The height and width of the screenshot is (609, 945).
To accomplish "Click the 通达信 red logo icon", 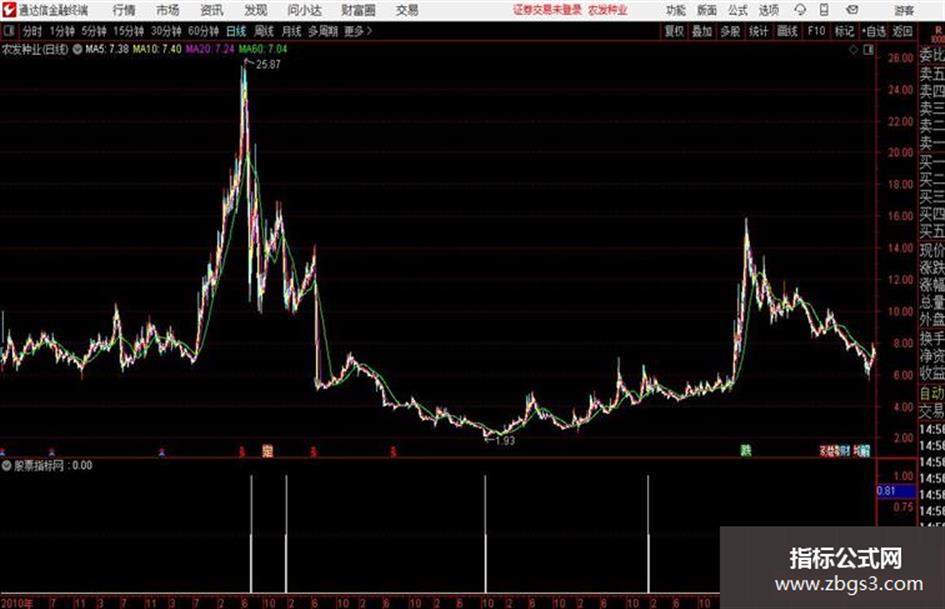I will point(9,10).
